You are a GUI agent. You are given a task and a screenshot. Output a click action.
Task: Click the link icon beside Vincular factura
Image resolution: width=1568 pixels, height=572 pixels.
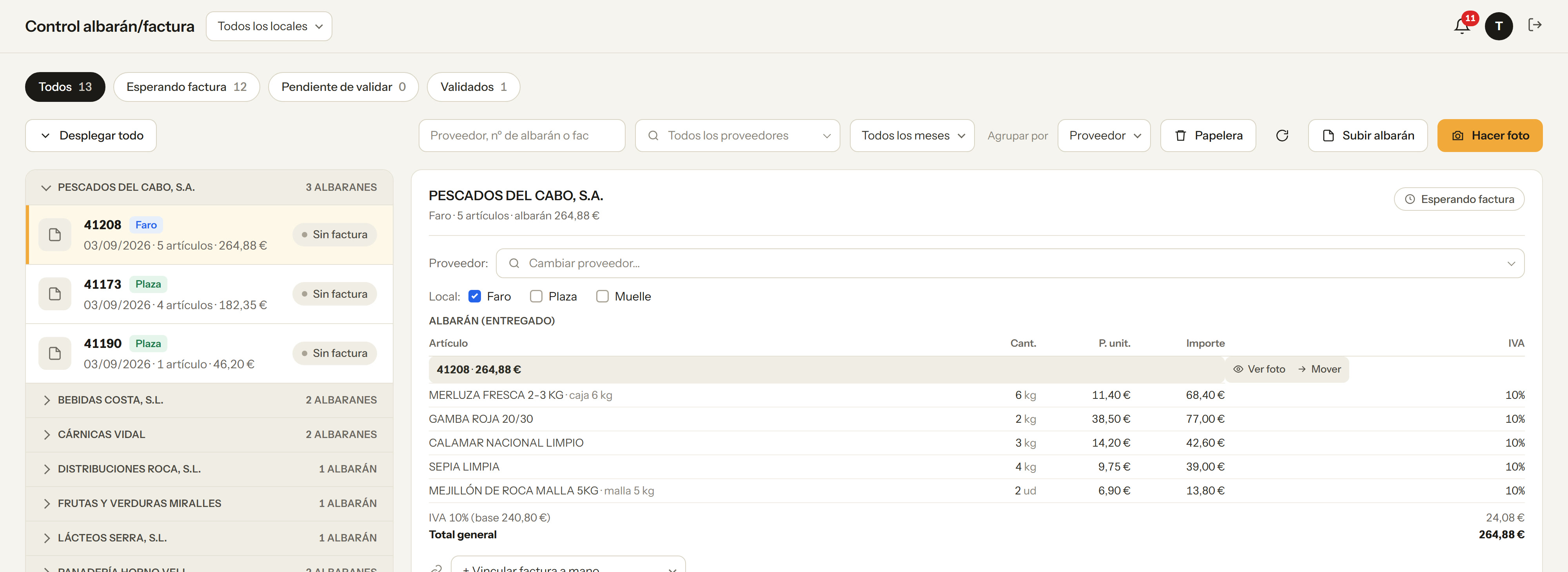pyautogui.click(x=436, y=568)
